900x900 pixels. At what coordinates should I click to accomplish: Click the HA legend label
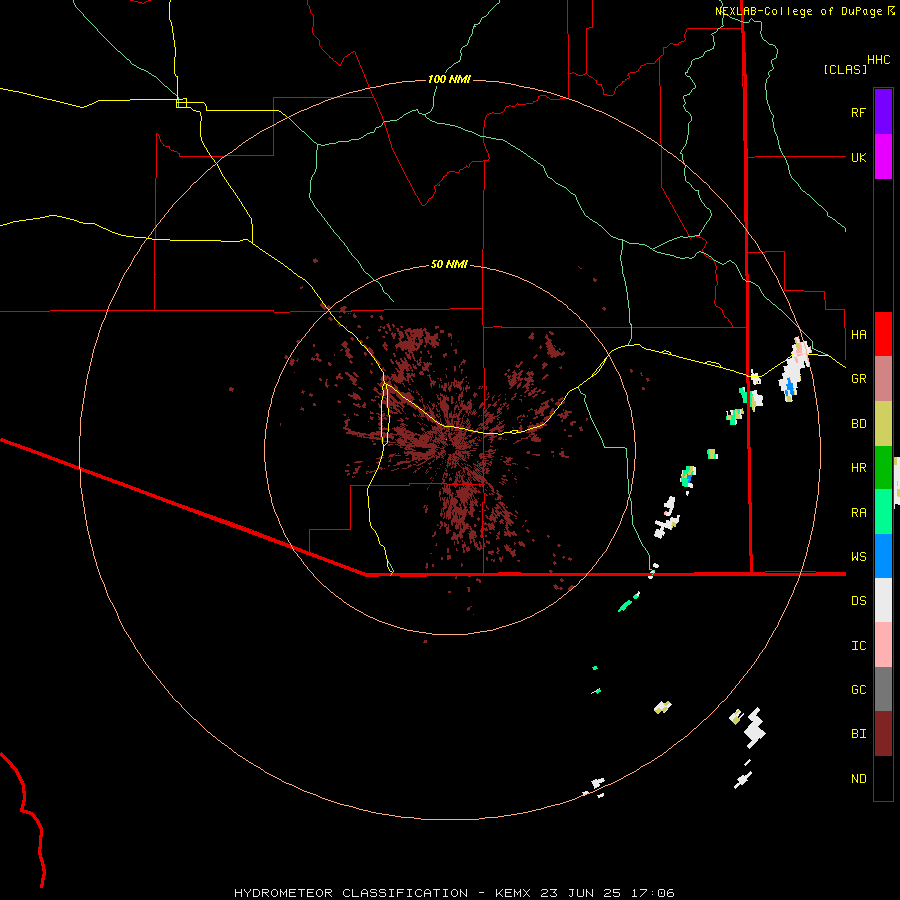858,334
